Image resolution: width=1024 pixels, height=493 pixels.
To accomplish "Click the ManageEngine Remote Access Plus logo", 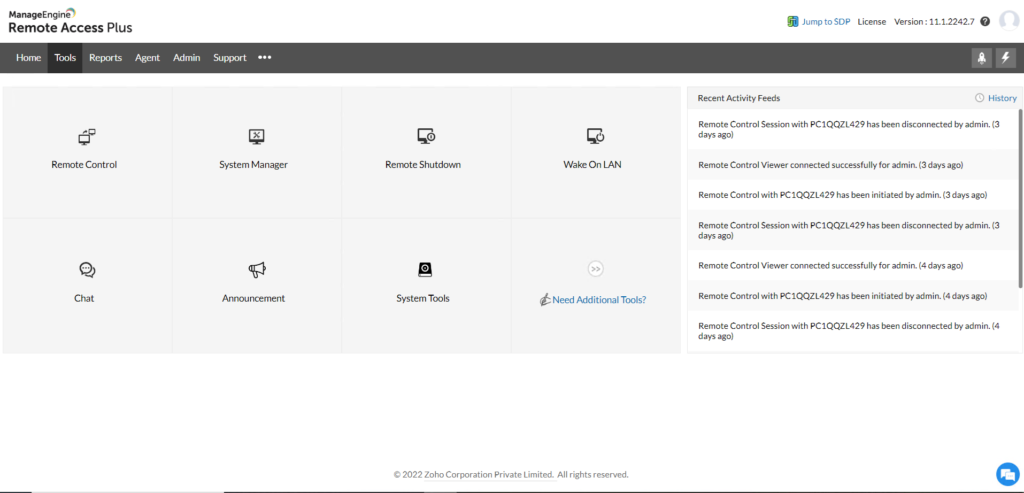I will (x=70, y=21).
